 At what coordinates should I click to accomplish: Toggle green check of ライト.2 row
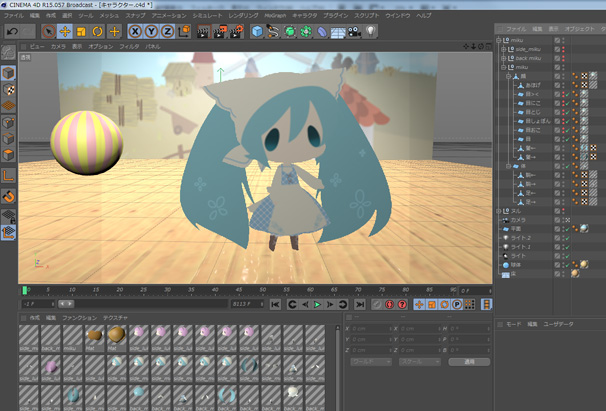567,238
